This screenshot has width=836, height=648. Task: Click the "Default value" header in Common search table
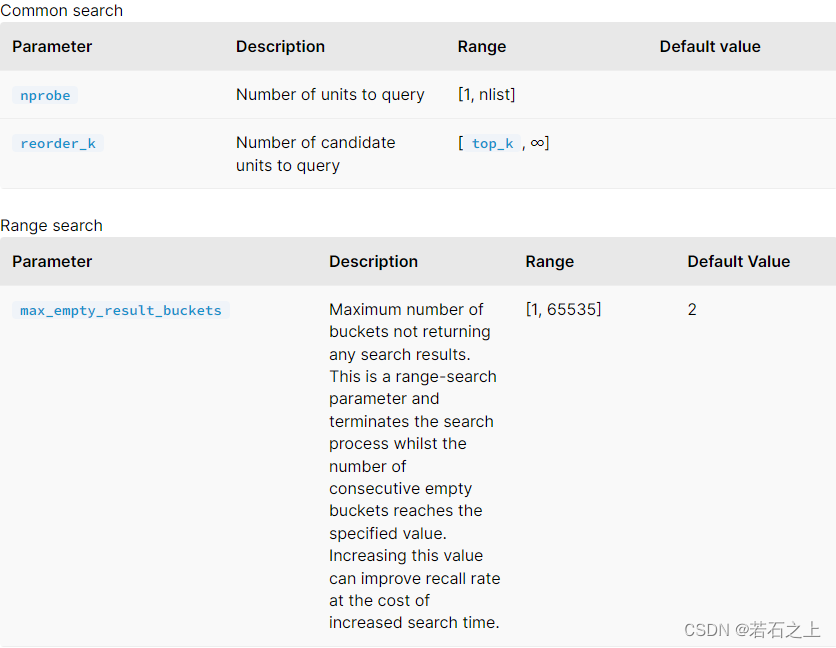(710, 46)
